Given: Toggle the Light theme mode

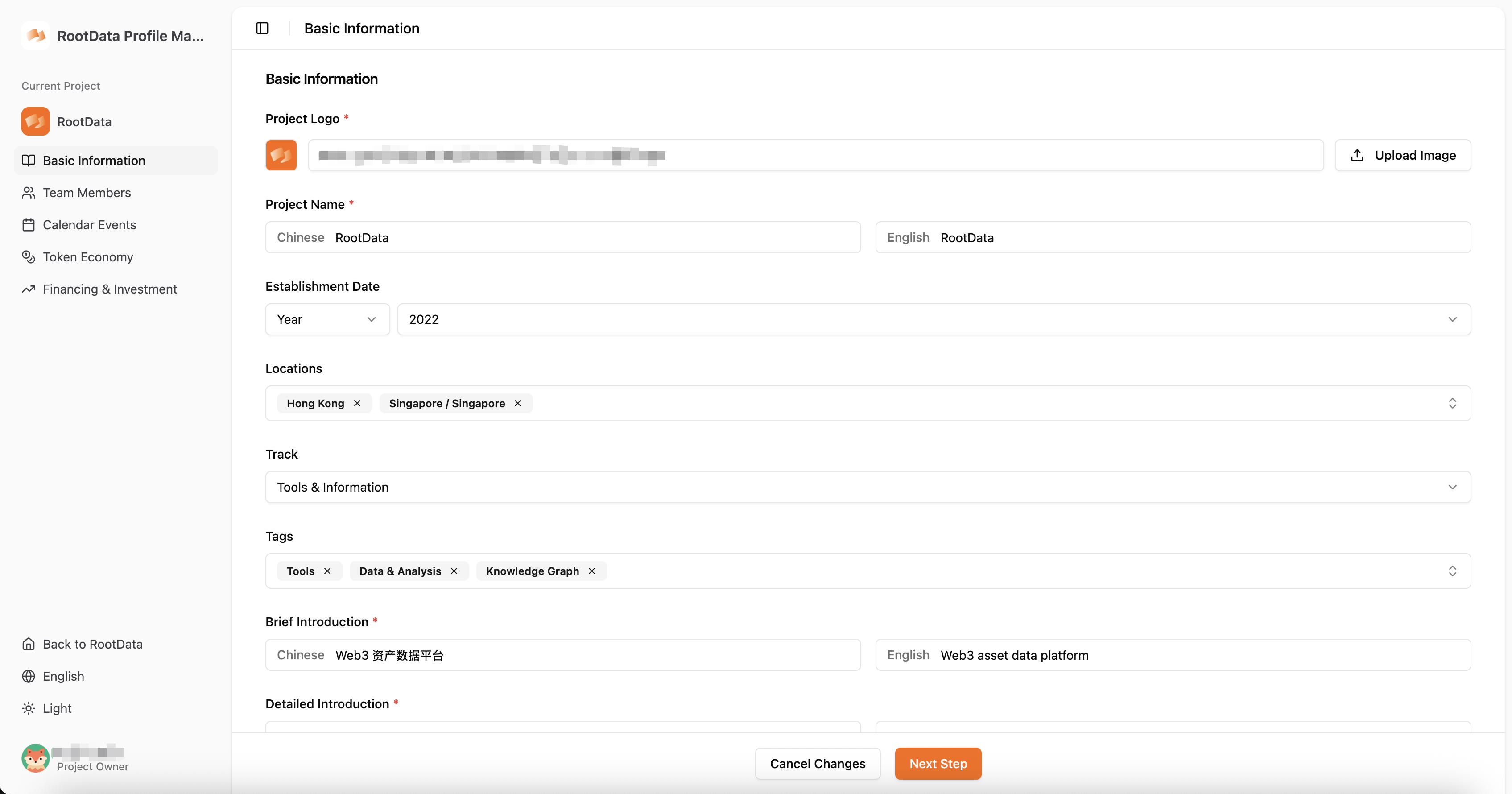Looking at the screenshot, I should [x=57, y=708].
